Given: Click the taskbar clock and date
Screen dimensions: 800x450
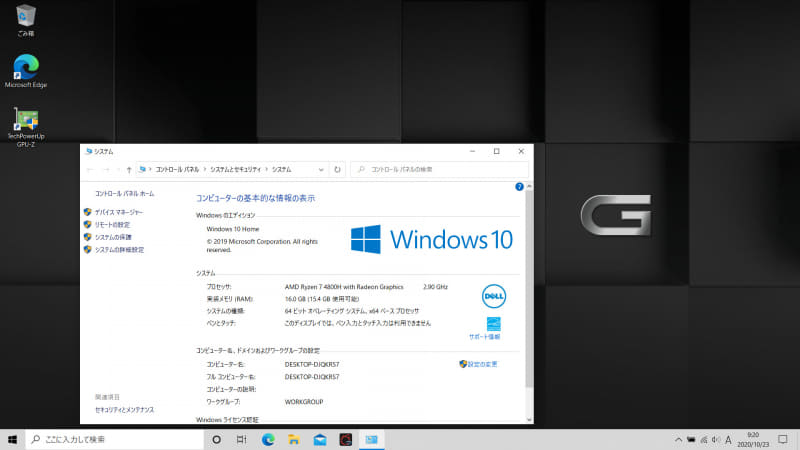Looking at the screenshot, I should point(753,439).
